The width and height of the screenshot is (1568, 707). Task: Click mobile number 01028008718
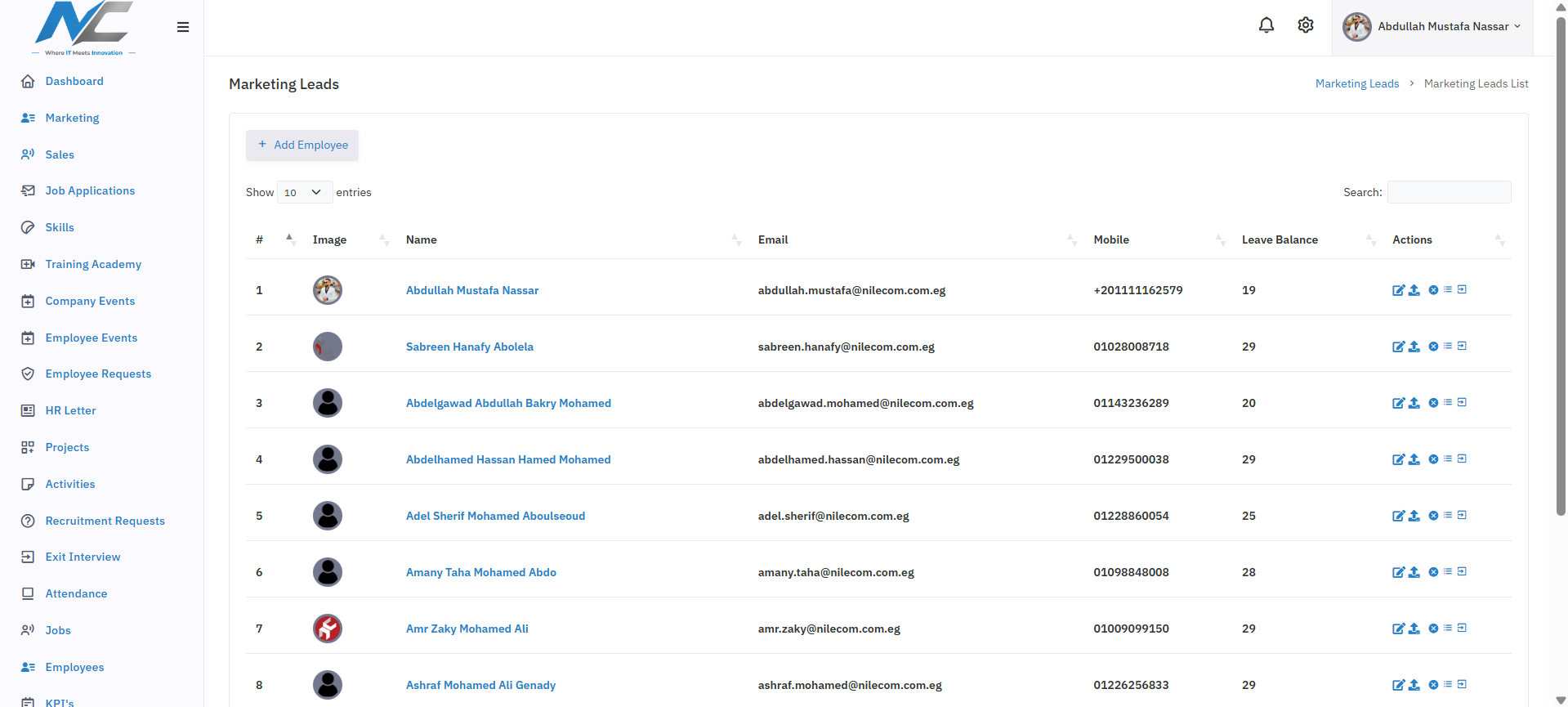(1131, 347)
